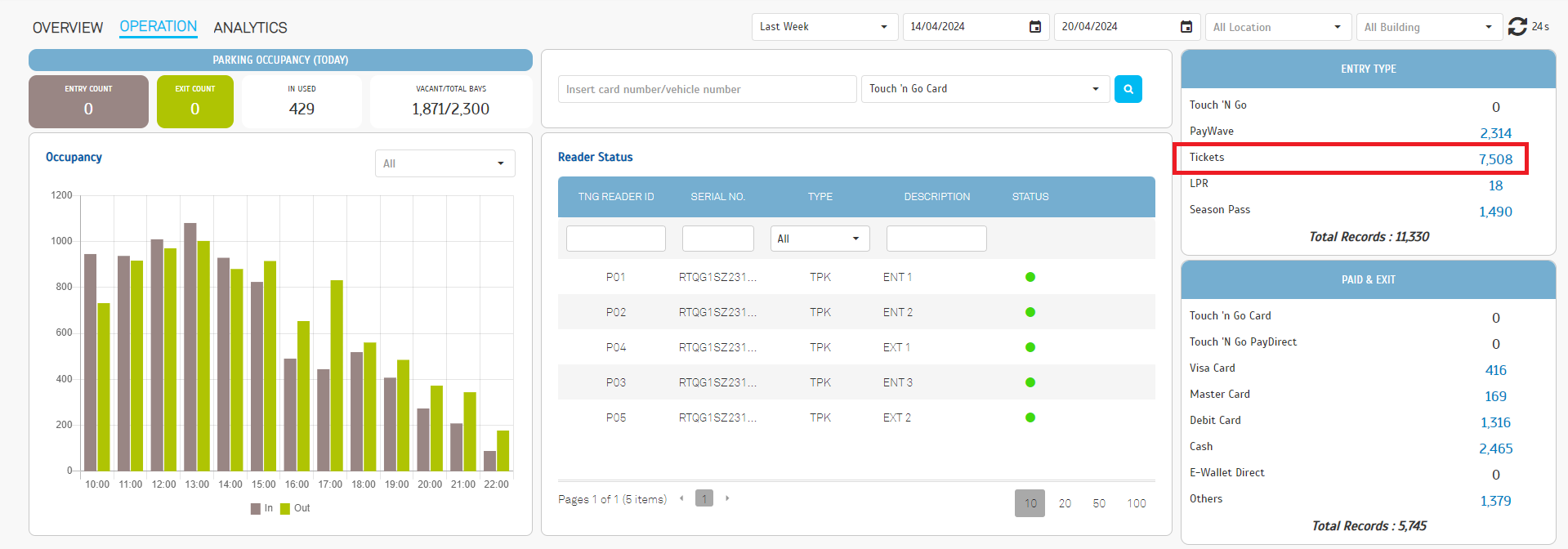The image size is (1568, 549).
Task: Toggle the 'Out' legend series in chart
Action: click(295, 508)
